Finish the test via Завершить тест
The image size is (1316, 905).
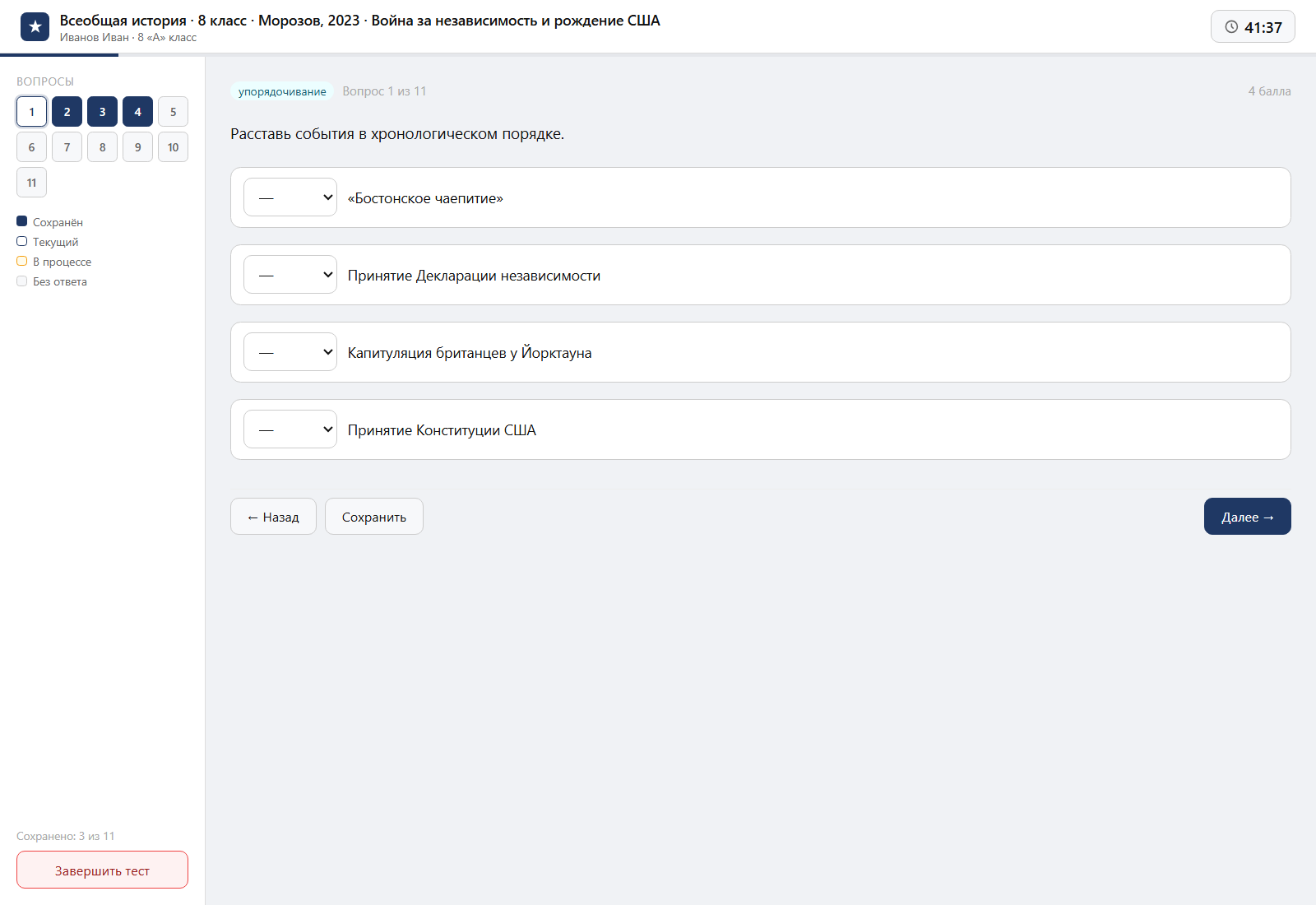[x=102, y=870]
